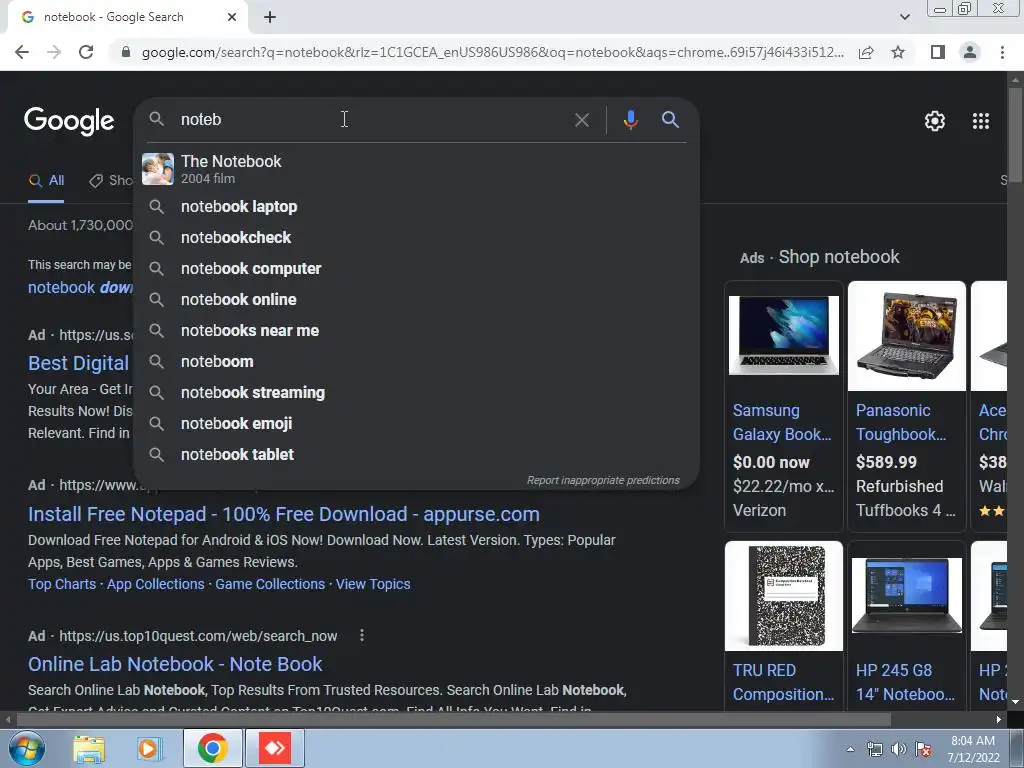
Task: Bookmark this page with the star icon
Action: (x=898, y=52)
